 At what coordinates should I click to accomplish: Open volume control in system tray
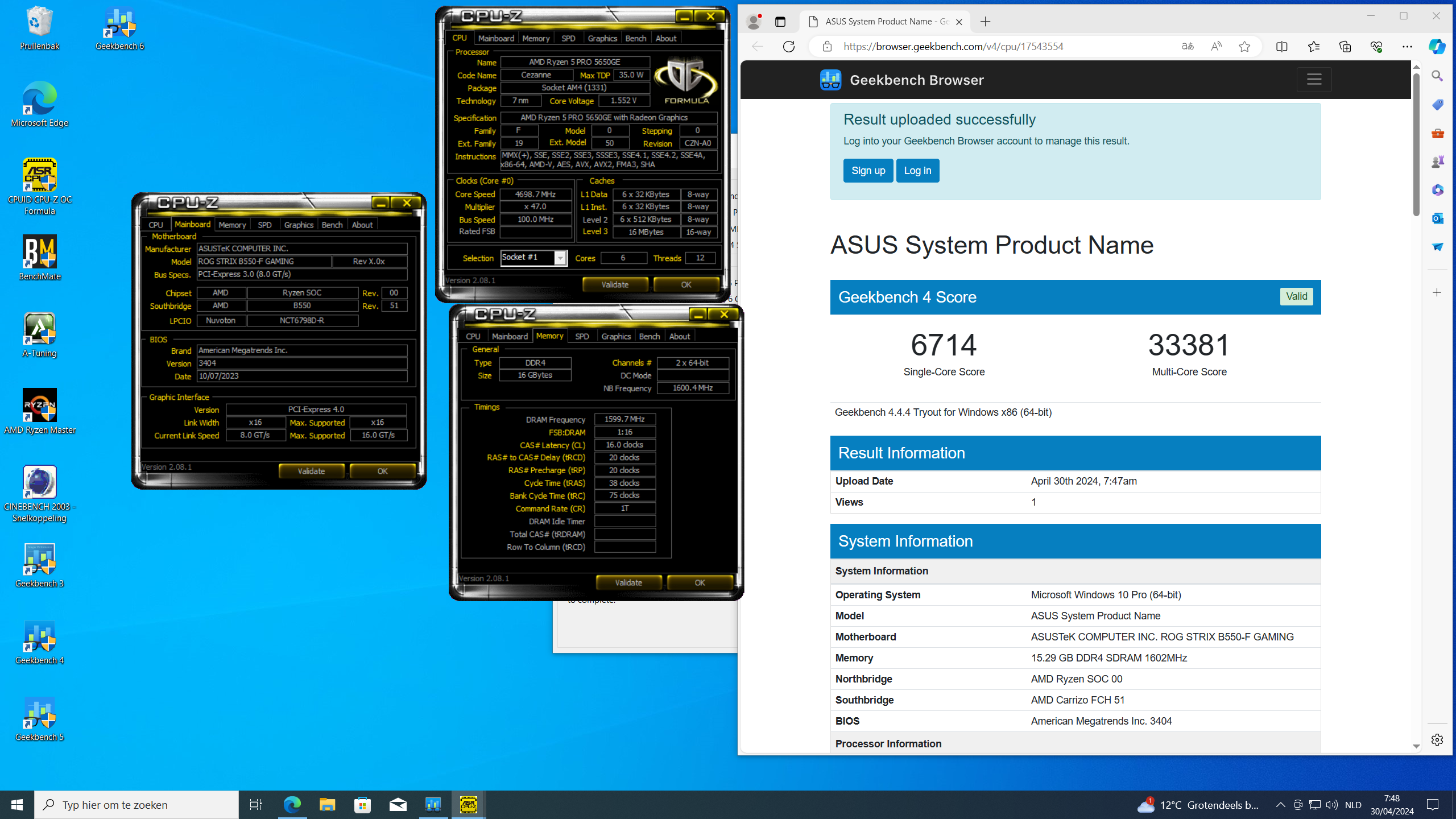pyautogui.click(x=1331, y=805)
